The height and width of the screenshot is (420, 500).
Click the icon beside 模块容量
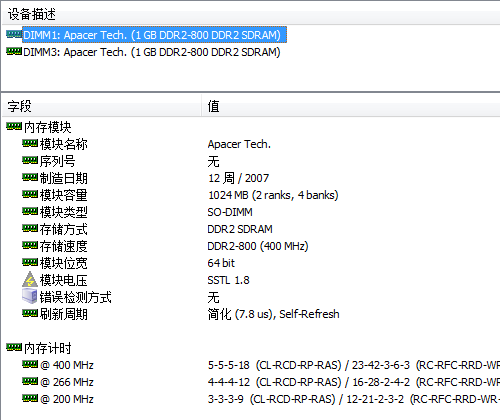[30, 194]
